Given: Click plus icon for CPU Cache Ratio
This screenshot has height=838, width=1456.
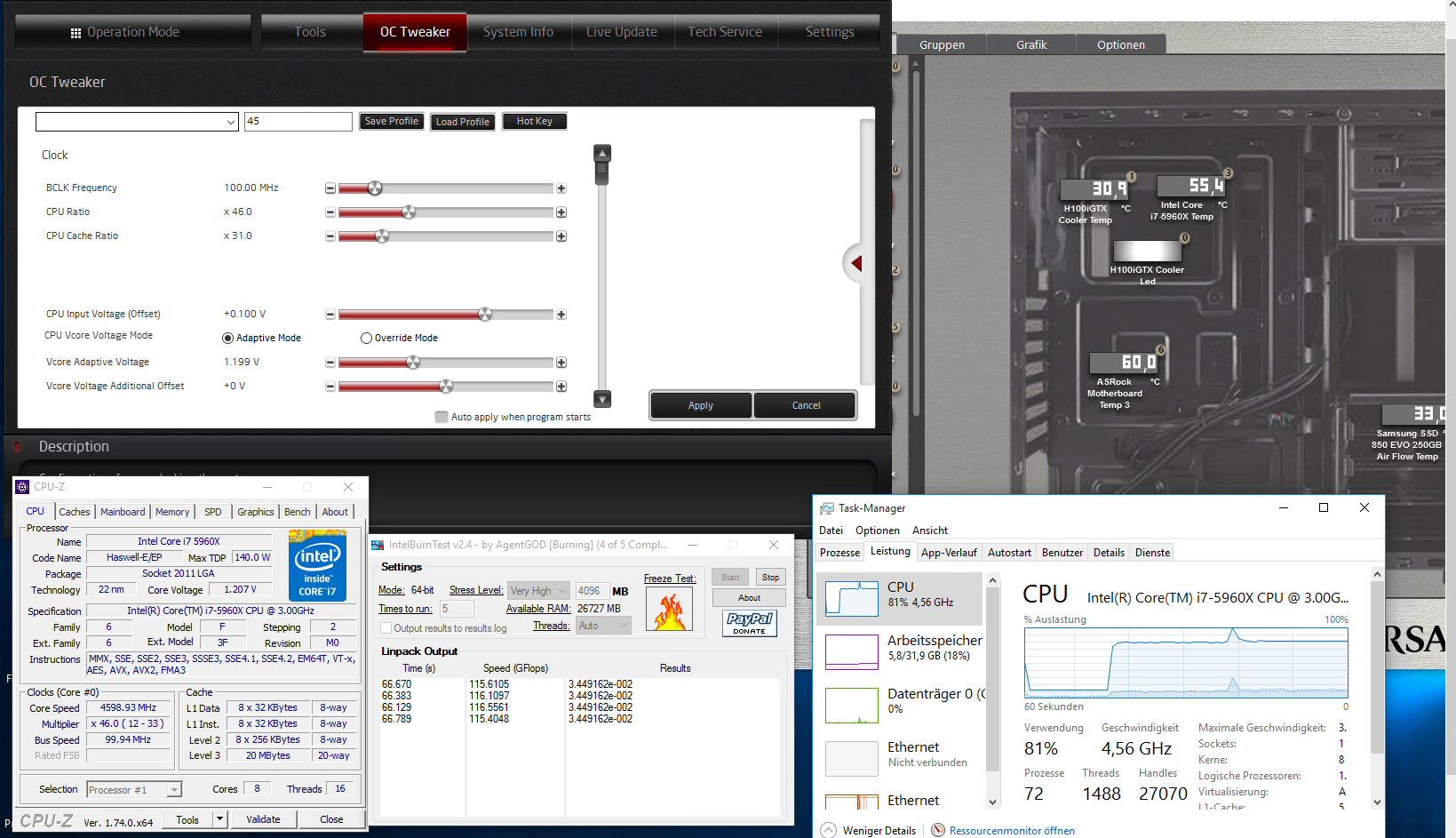Looking at the screenshot, I should click(561, 236).
